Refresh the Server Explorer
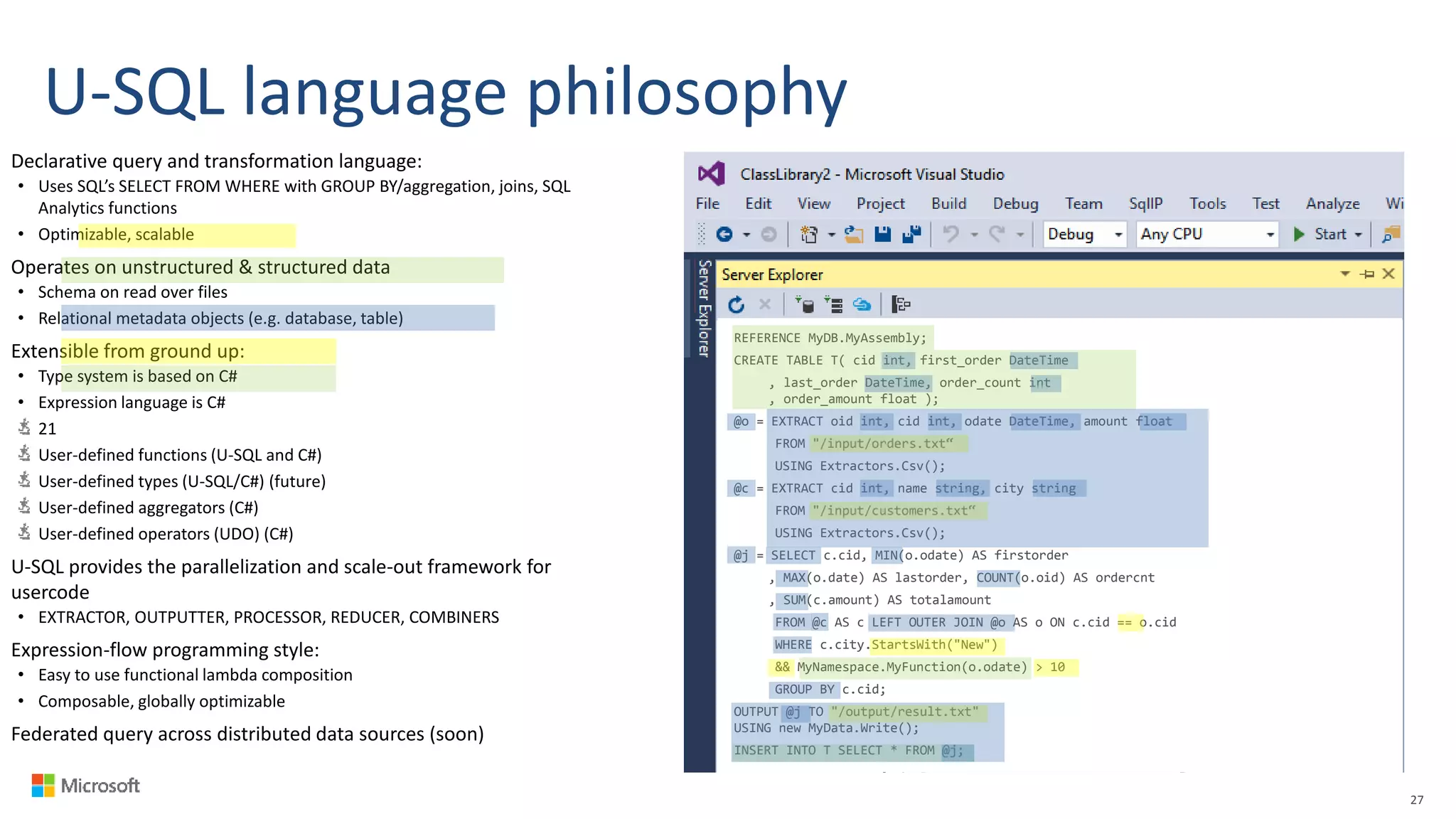 737,305
